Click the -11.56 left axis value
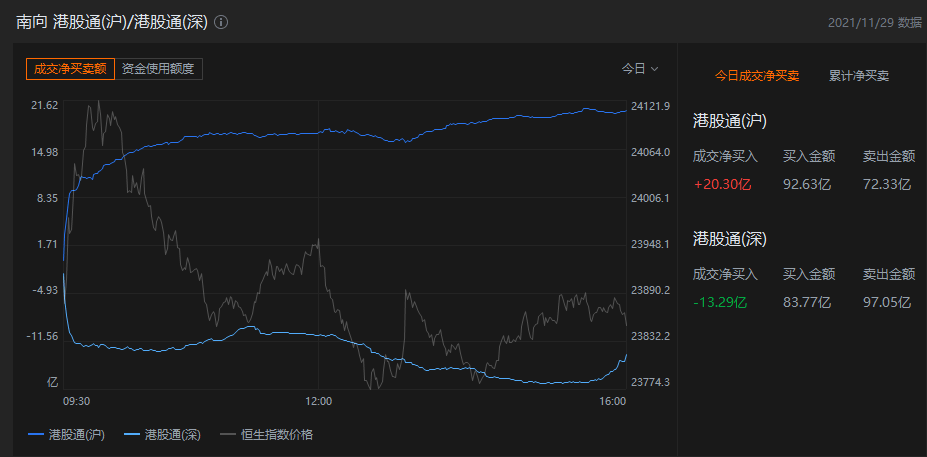927x457 pixels. coord(45,336)
